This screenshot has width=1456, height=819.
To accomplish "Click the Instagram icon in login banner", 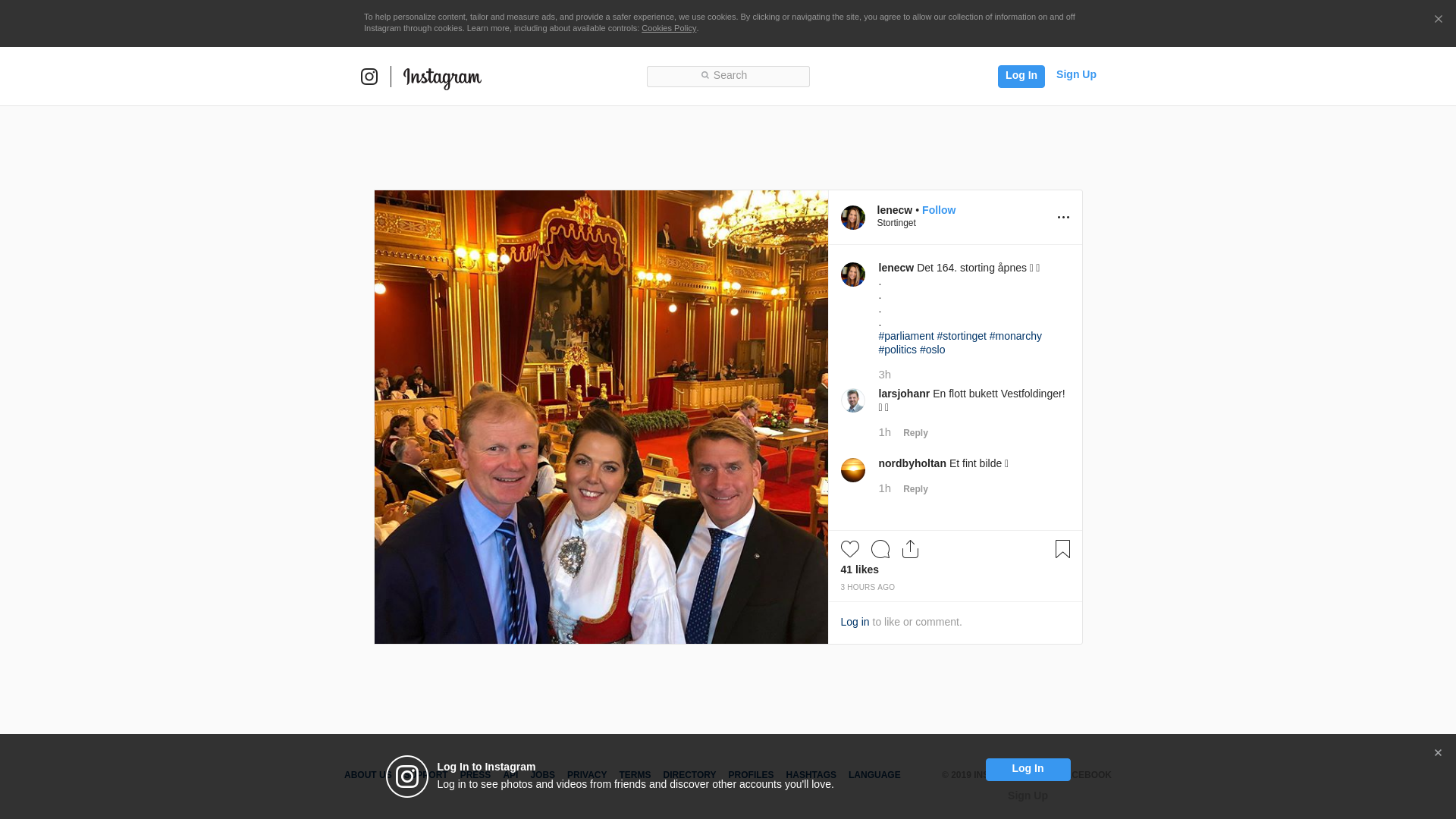I will (407, 777).
